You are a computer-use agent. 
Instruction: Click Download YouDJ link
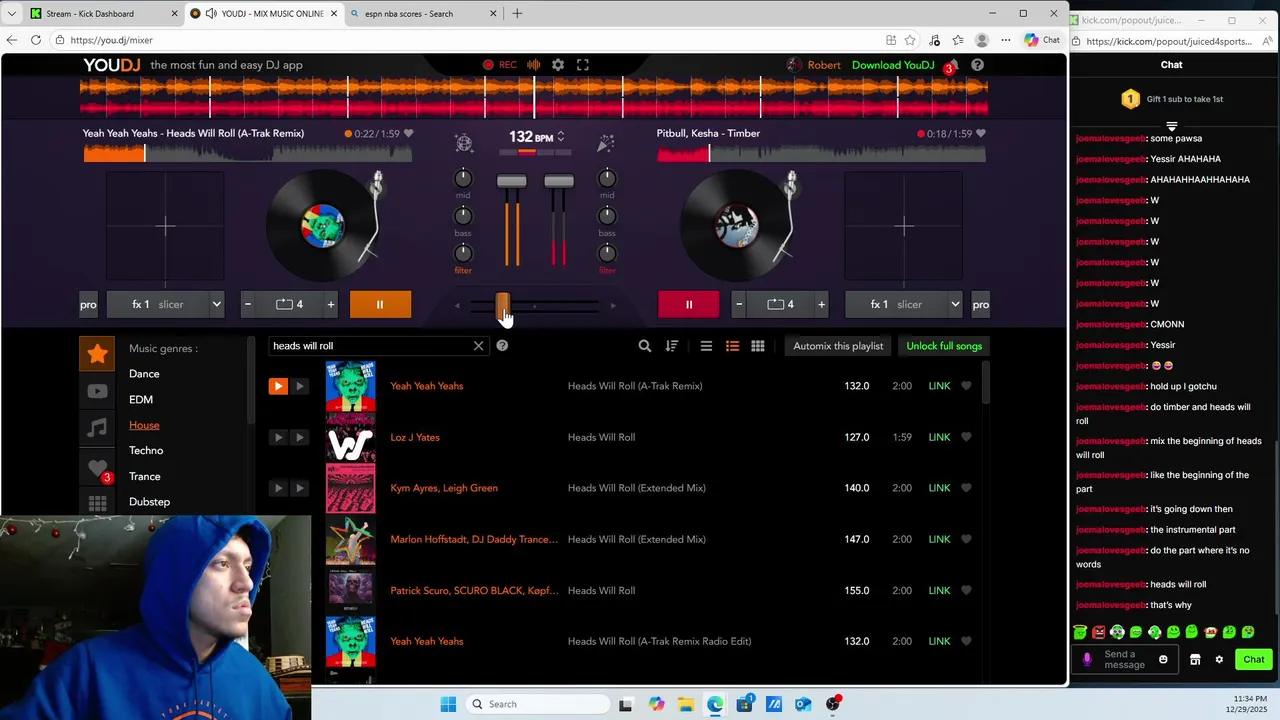893,65
